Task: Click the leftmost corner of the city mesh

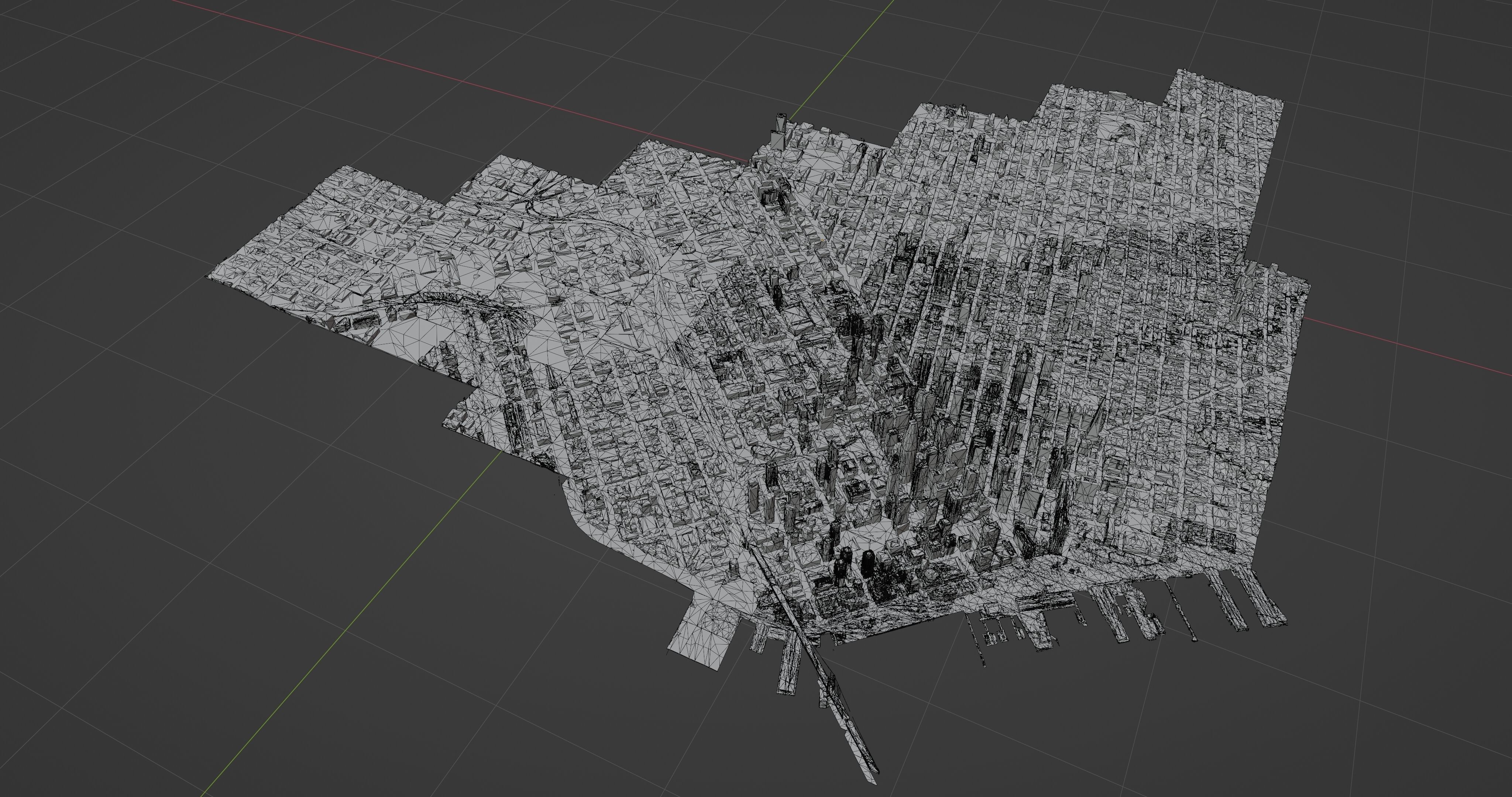Action: click(209, 276)
